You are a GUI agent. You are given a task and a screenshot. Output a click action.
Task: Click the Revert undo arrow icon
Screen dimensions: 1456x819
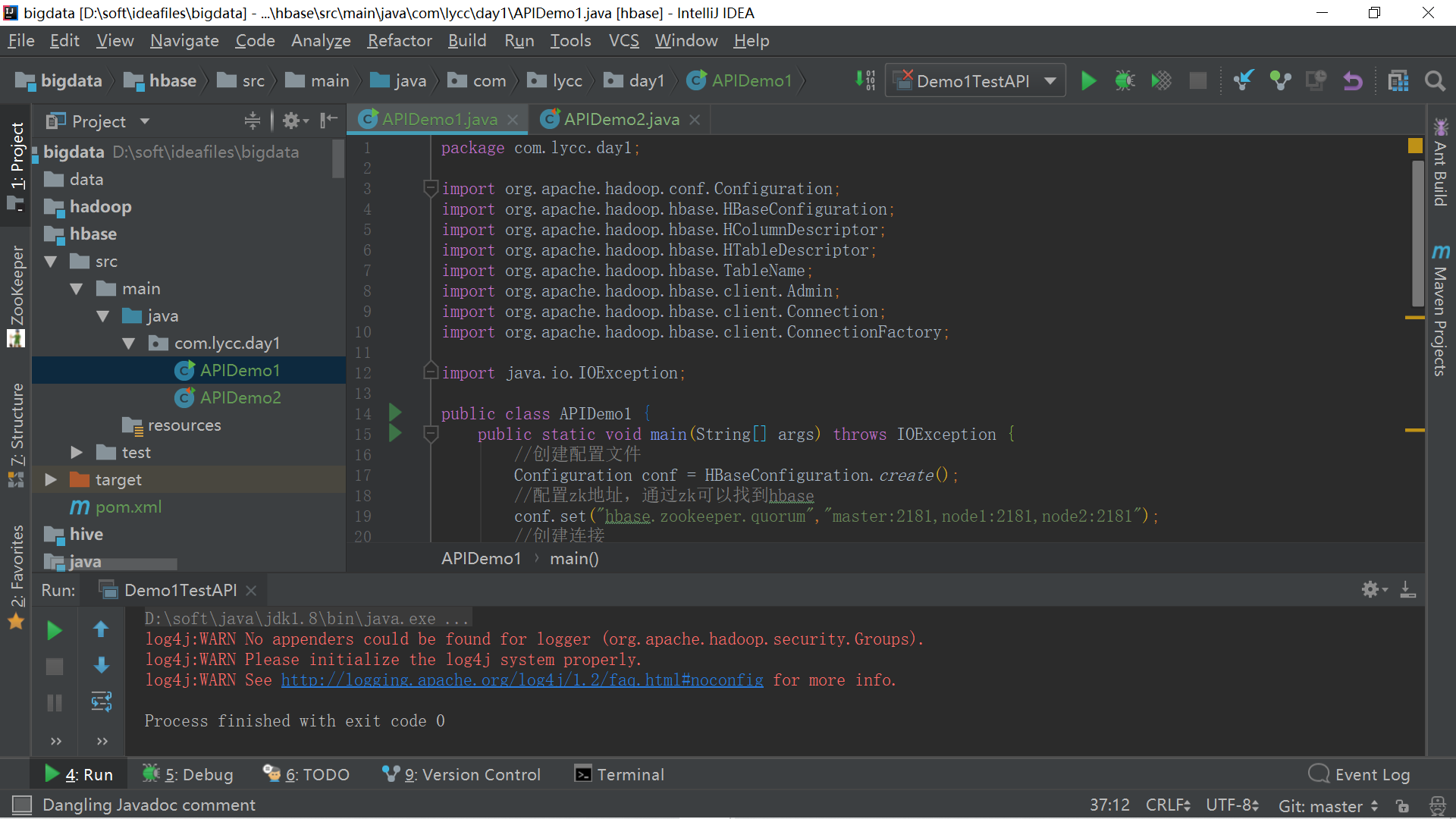click(x=1352, y=80)
